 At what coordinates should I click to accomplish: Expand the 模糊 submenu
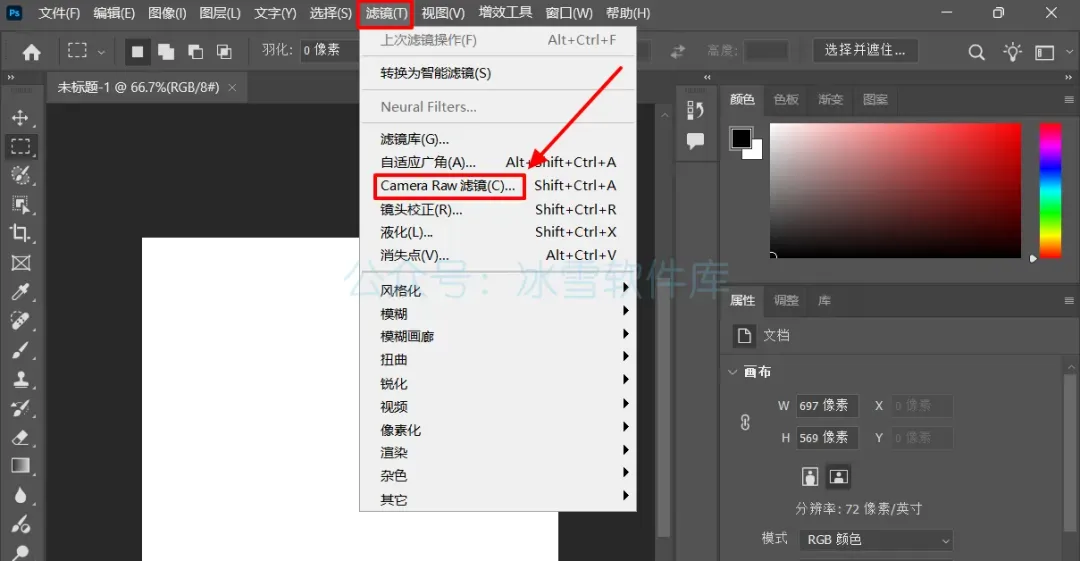tap(497, 314)
